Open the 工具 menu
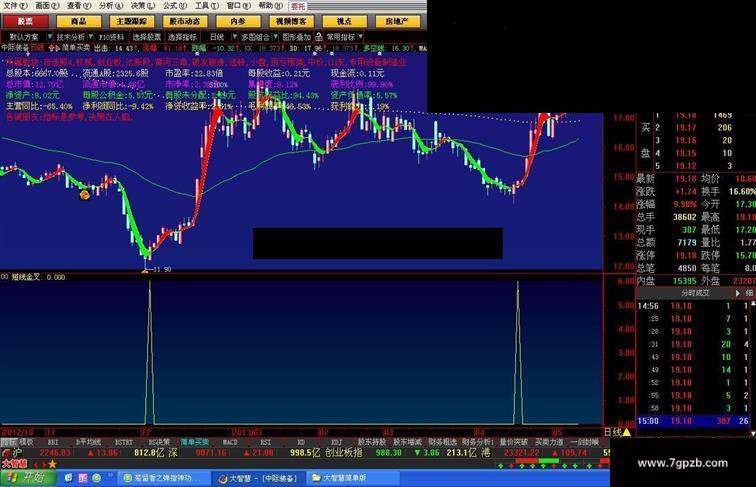 coord(206,6)
